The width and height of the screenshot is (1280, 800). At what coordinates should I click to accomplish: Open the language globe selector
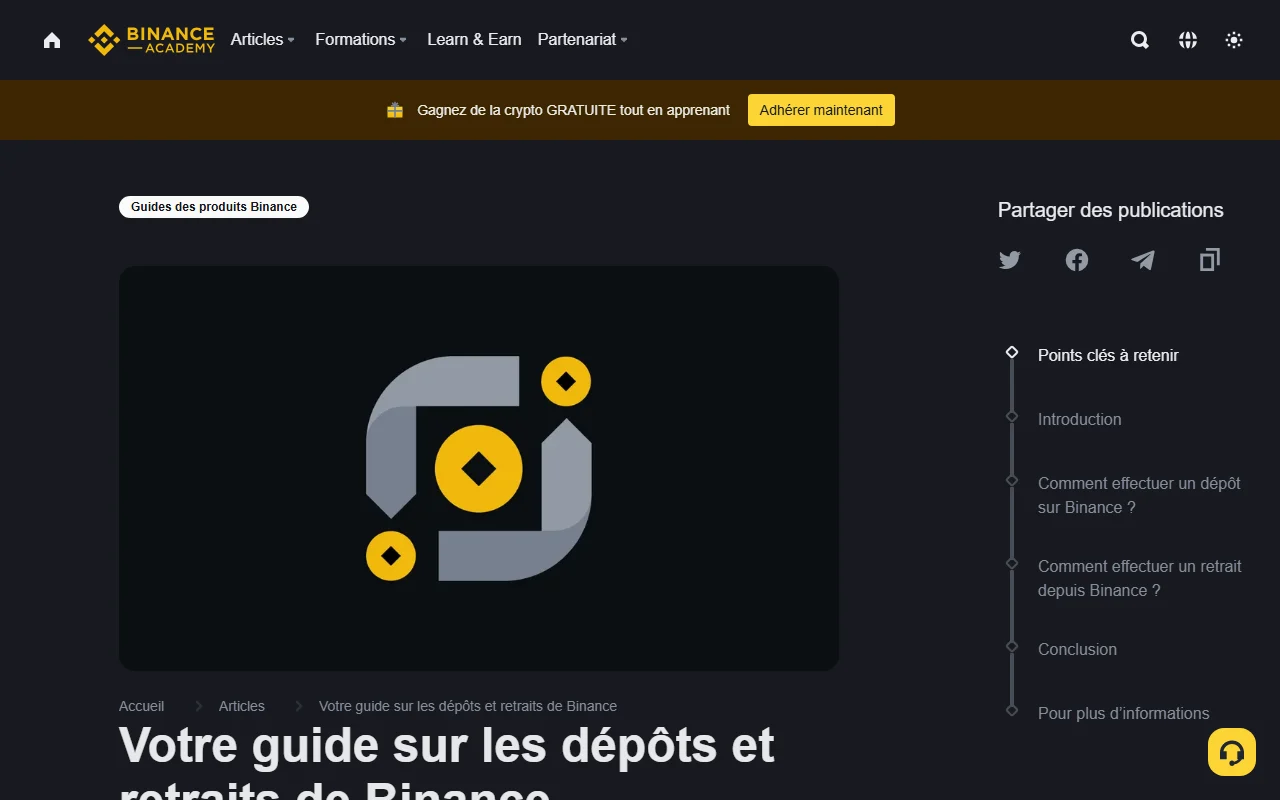point(1188,40)
